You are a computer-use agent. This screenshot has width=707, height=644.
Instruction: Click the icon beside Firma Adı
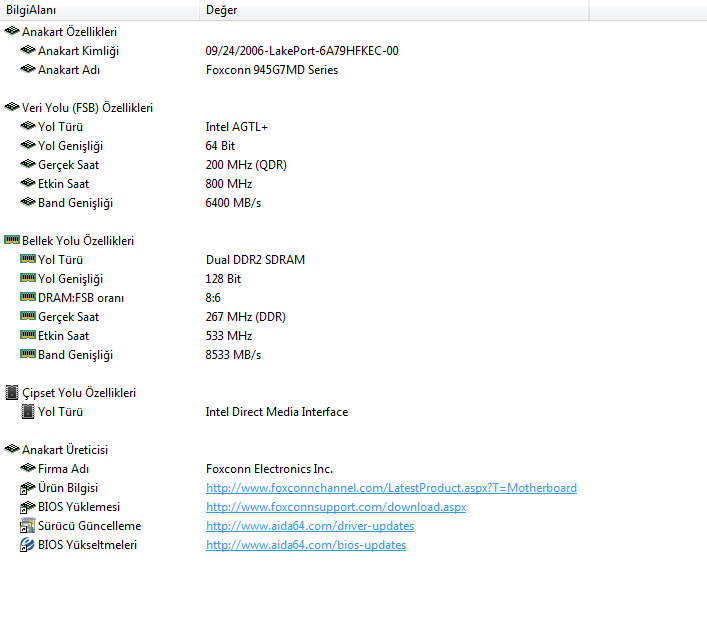(28, 468)
